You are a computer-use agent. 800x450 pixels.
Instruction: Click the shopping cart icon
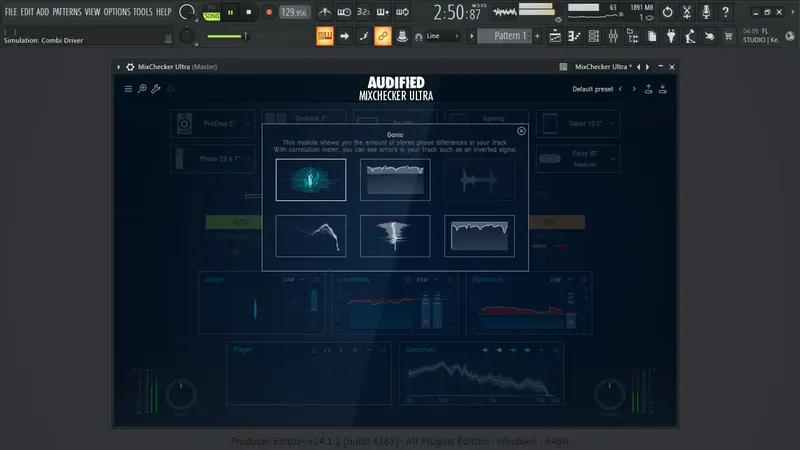(x=729, y=36)
